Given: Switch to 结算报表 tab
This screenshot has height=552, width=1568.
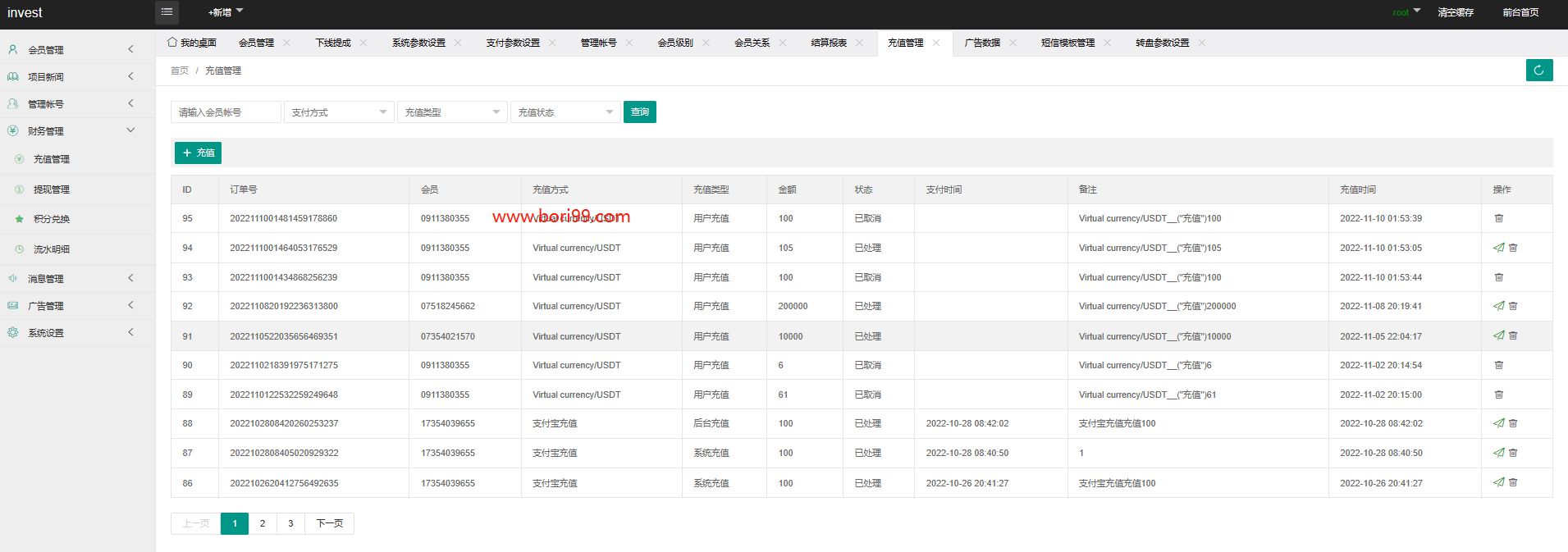Looking at the screenshot, I should (x=829, y=43).
